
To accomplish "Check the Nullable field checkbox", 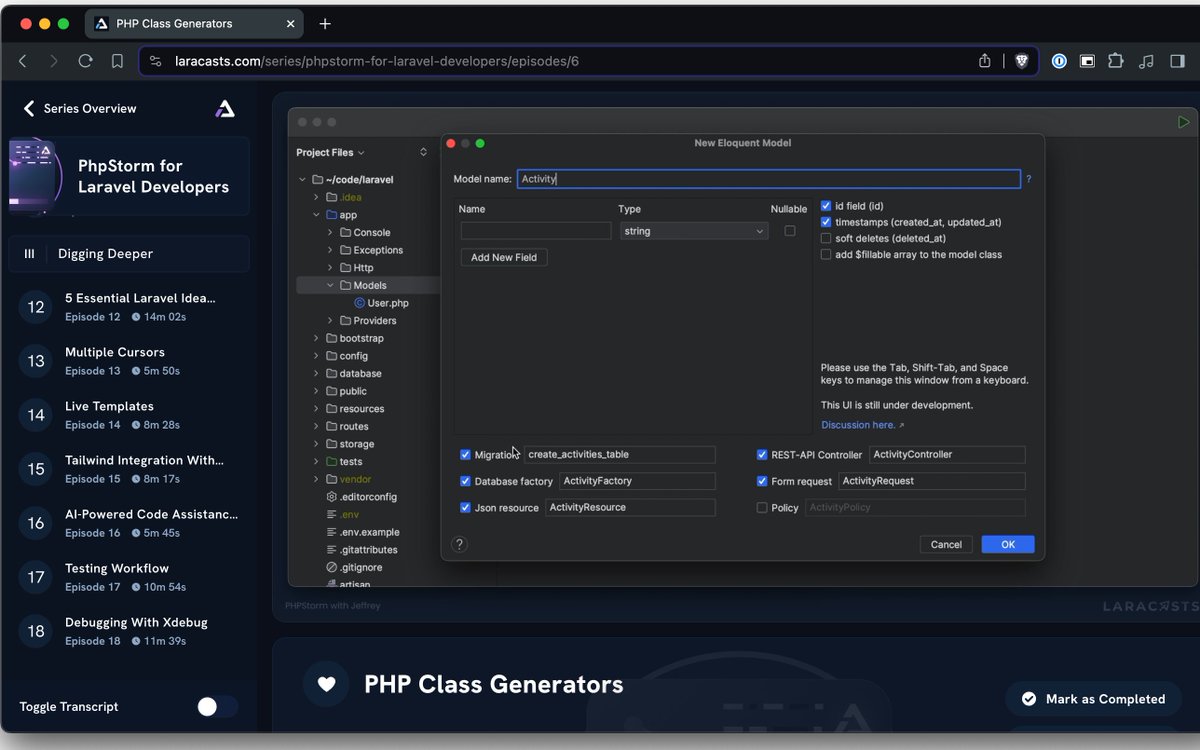I will [x=790, y=231].
